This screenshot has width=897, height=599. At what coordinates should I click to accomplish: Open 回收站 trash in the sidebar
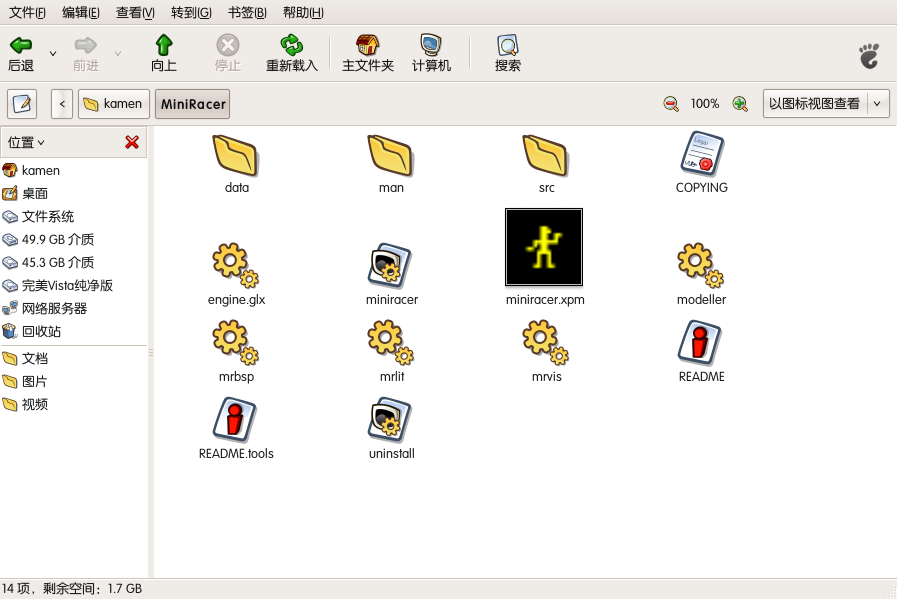point(73,331)
